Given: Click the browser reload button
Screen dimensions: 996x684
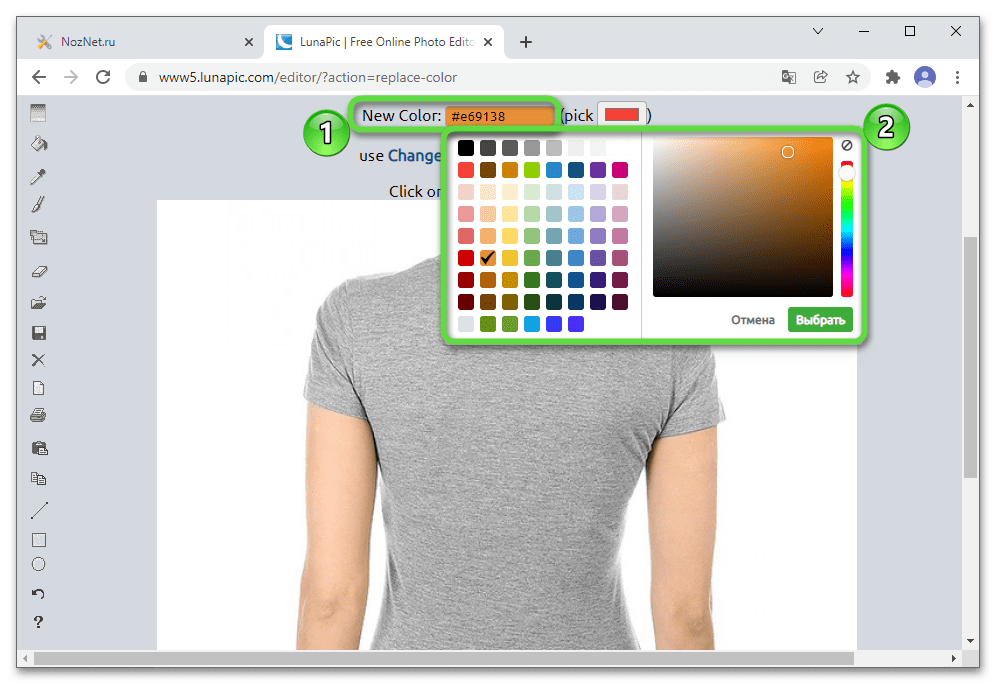Looking at the screenshot, I should 103,77.
